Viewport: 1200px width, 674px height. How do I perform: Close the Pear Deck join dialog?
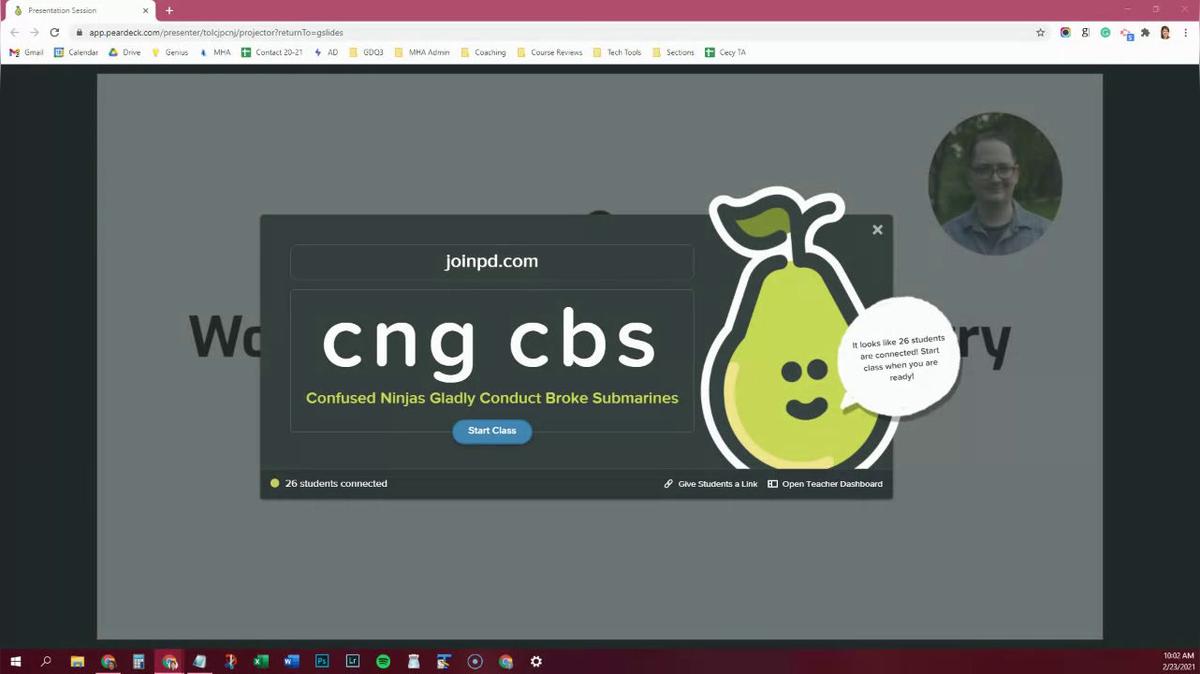877,230
